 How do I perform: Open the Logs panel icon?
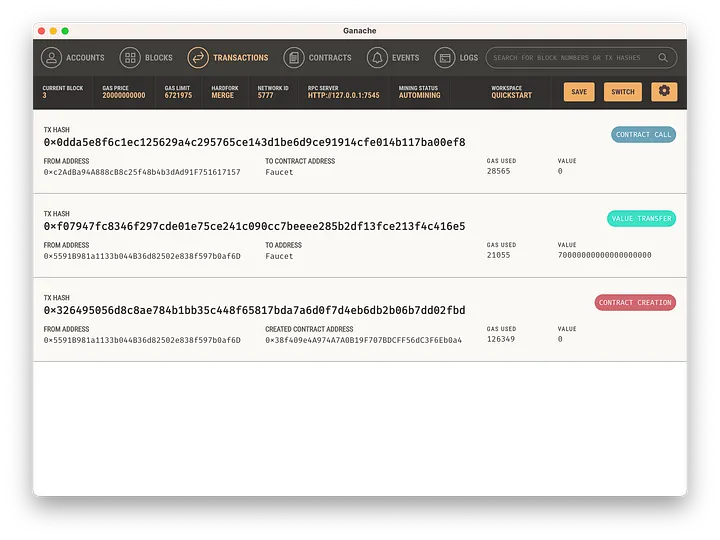[x=444, y=58]
